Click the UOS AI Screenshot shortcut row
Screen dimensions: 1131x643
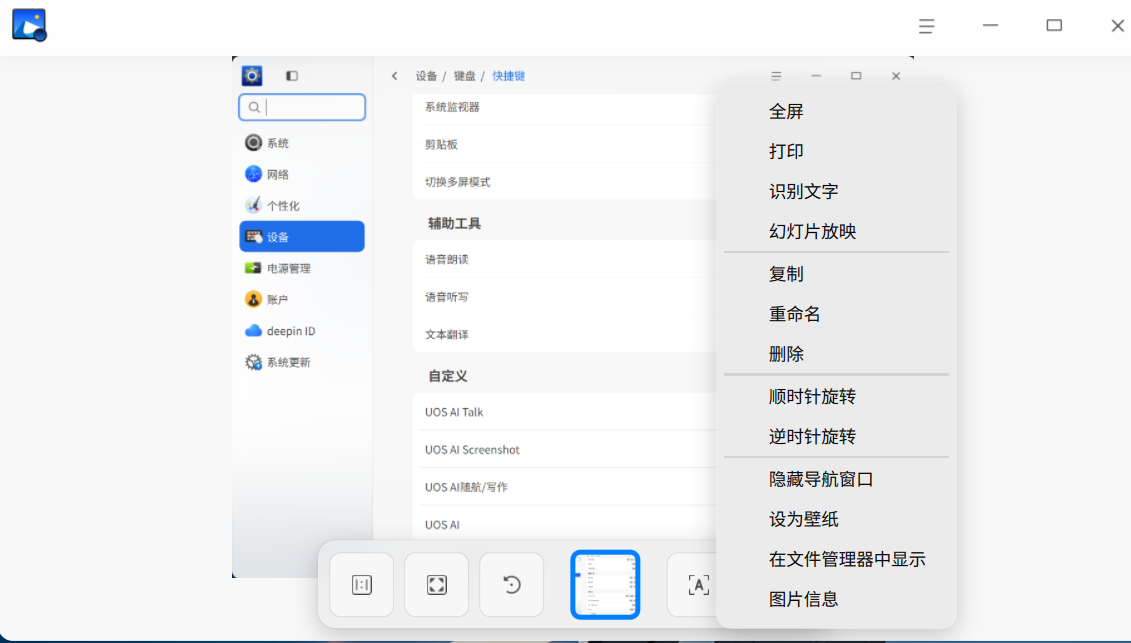pyautogui.click(x=564, y=450)
